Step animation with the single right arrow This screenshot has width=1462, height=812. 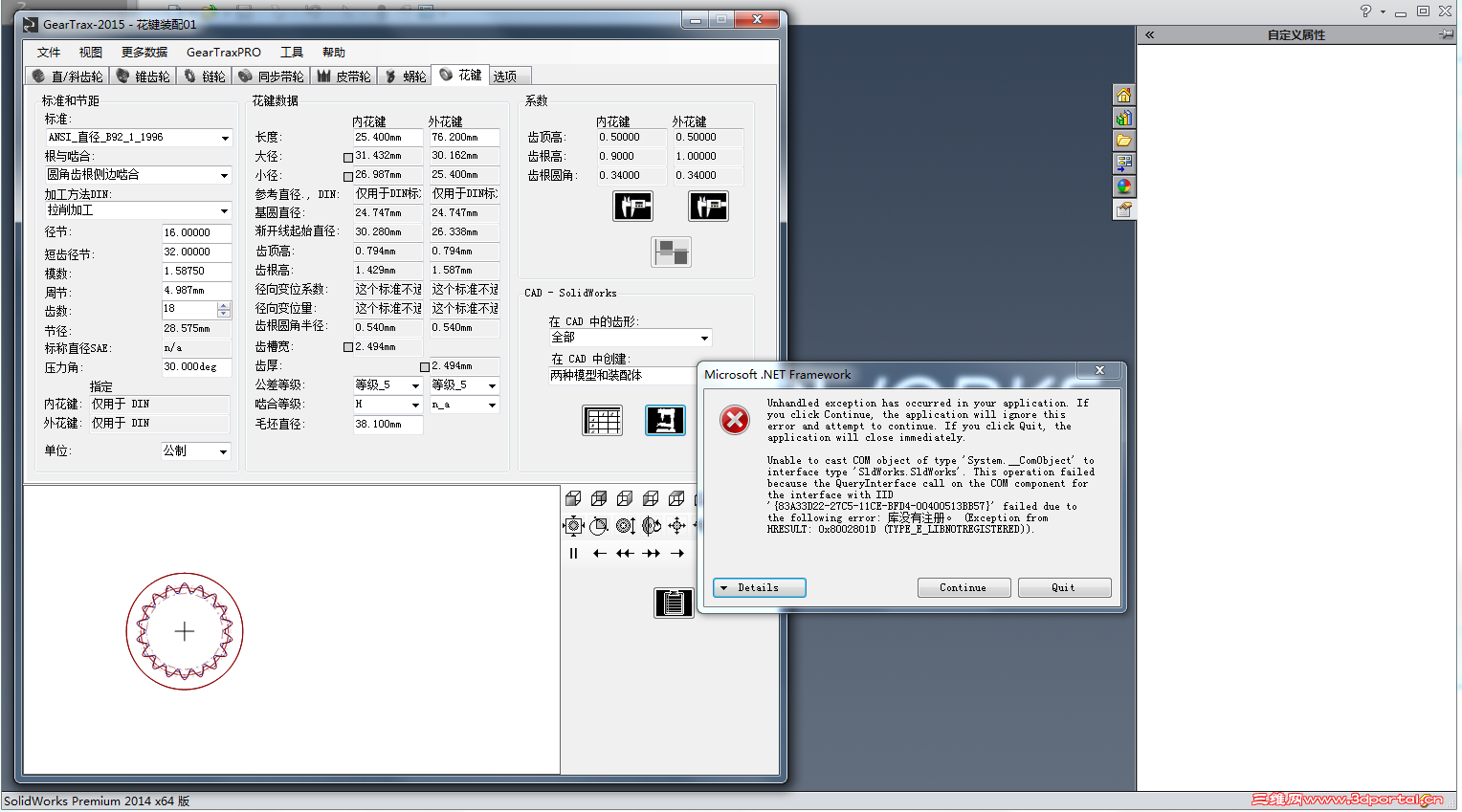pyautogui.click(x=676, y=553)
